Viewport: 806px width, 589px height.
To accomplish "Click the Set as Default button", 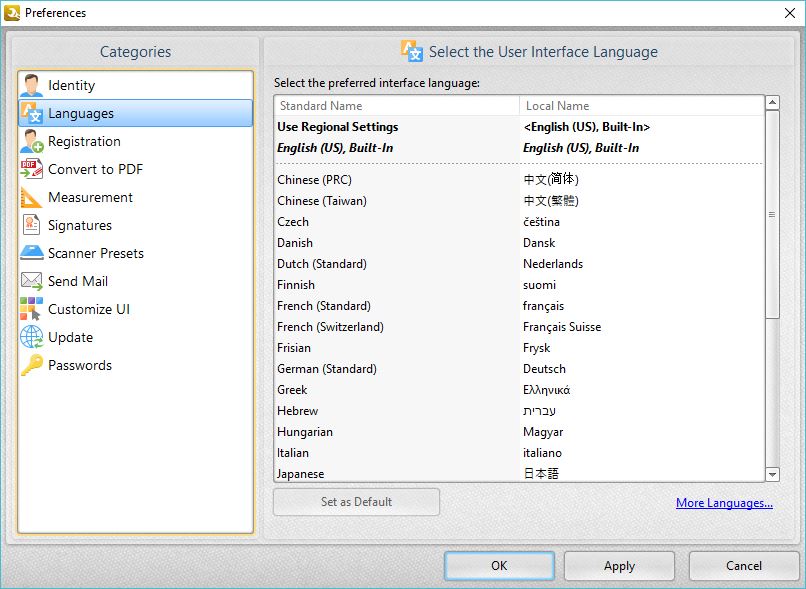I will click(x=356, y=501).
